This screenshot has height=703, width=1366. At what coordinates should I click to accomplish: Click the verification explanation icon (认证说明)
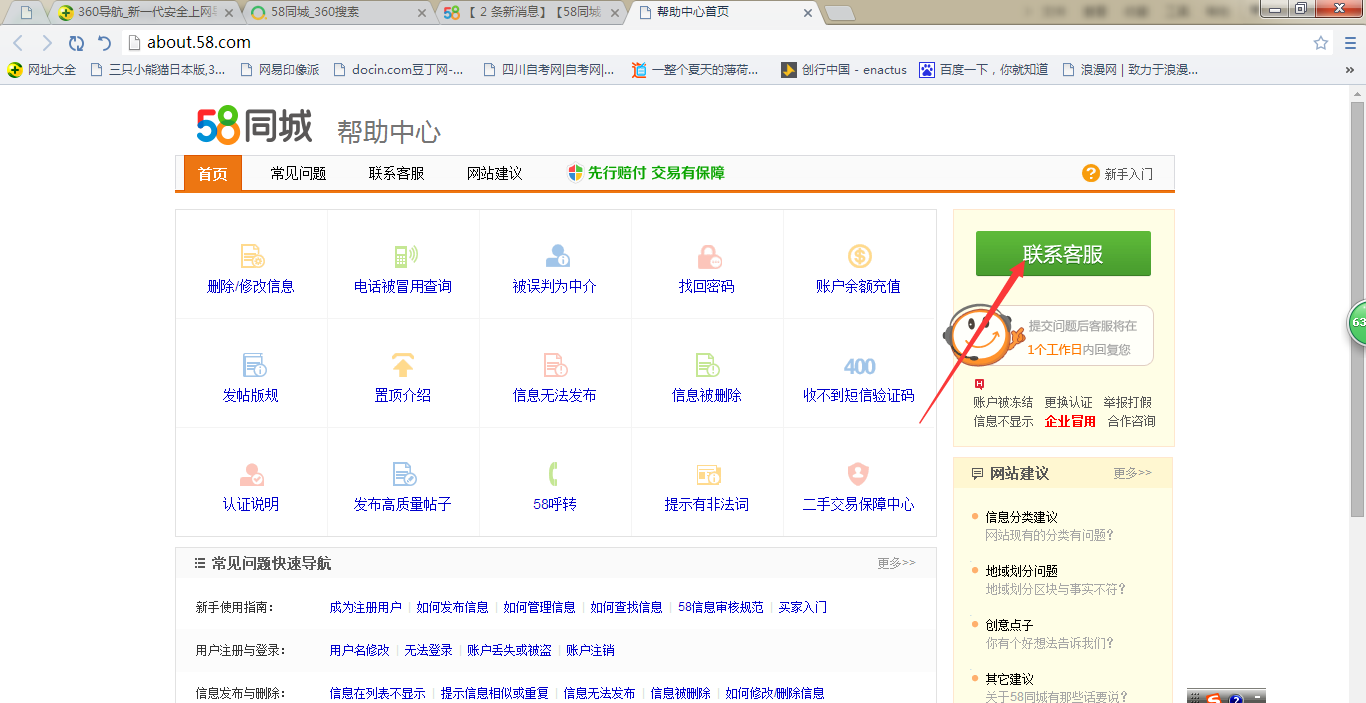pyautogui.click(x=251, y=474)
